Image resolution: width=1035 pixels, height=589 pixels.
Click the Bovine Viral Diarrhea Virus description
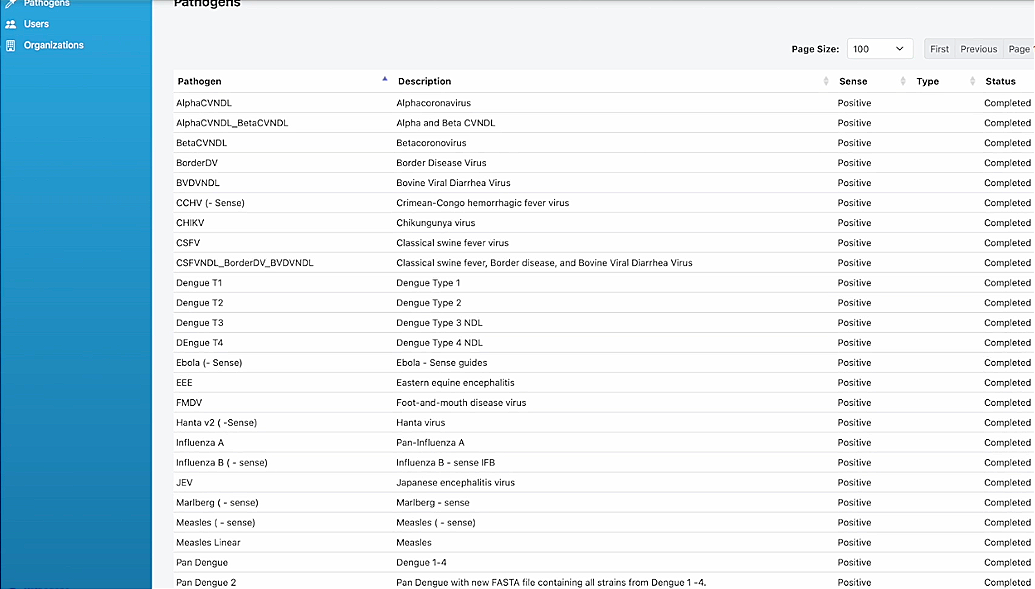click(x=453, y=183)
